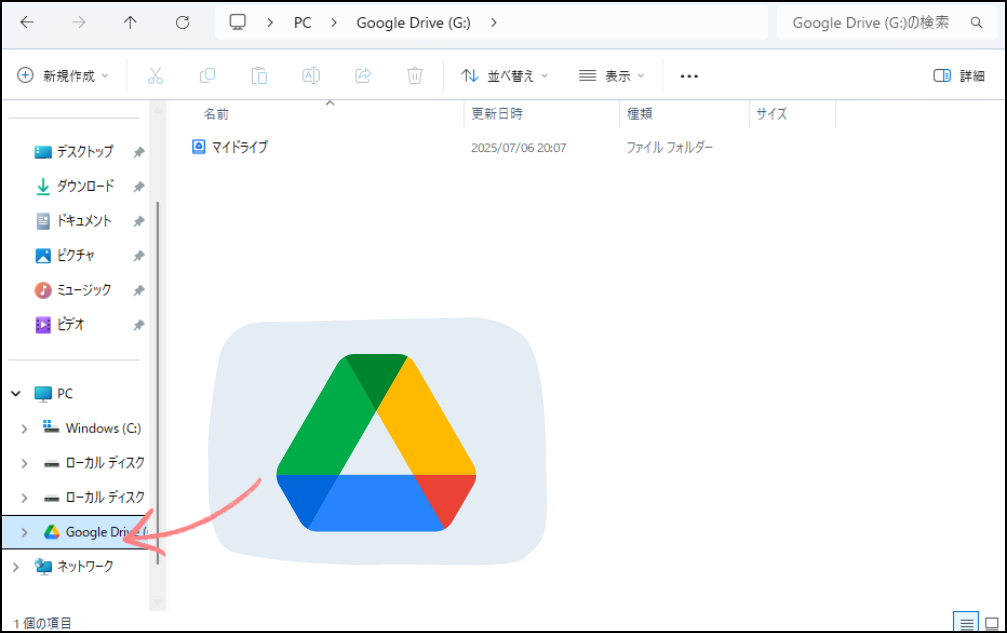Viewport: 1007px width, 633px height.
Task: Open デスクトップ in the sidebar
Action: pyautogui.click(x=84, y=152)
